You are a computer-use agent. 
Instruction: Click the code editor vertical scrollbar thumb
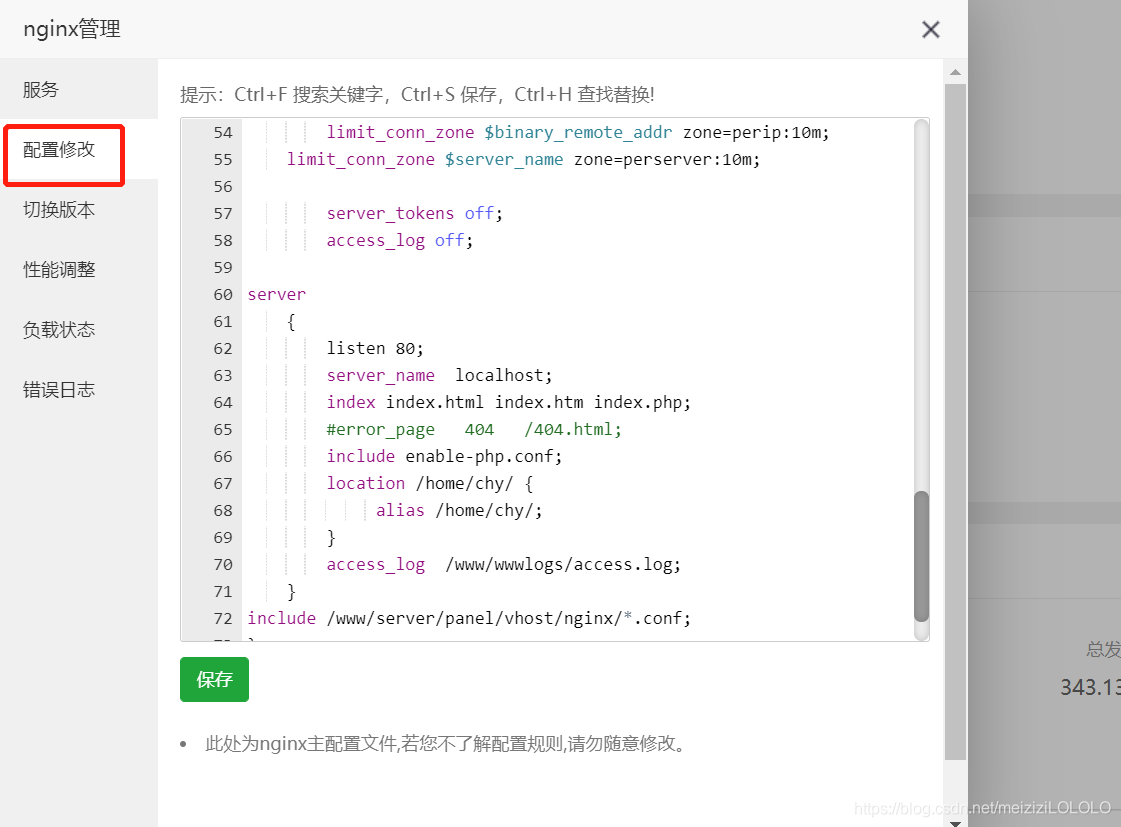[x=922, y=556]
